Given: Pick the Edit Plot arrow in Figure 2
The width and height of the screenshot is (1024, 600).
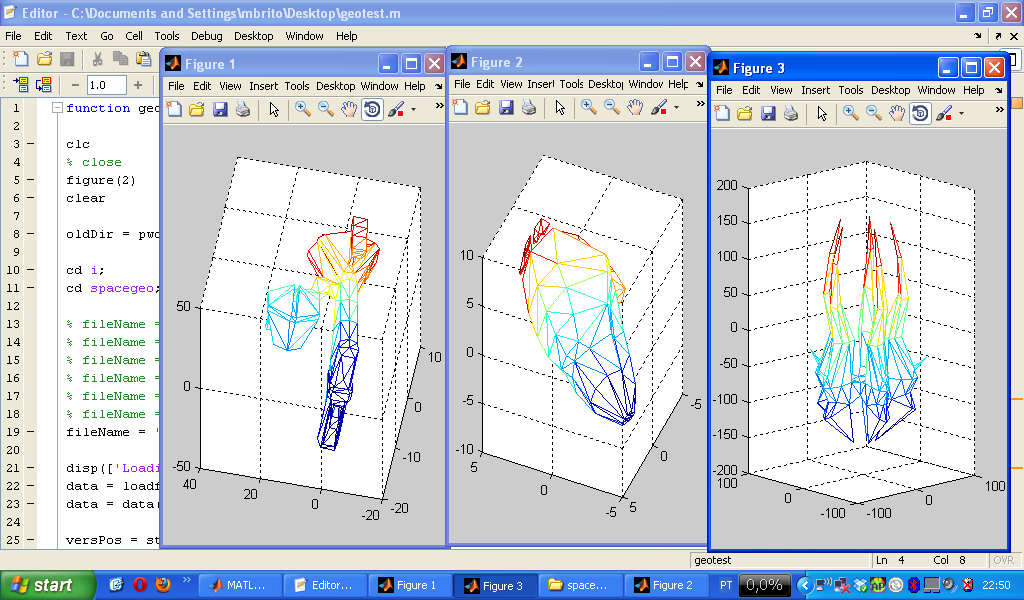Looking at the screenshot, I should tap(560, 108).
